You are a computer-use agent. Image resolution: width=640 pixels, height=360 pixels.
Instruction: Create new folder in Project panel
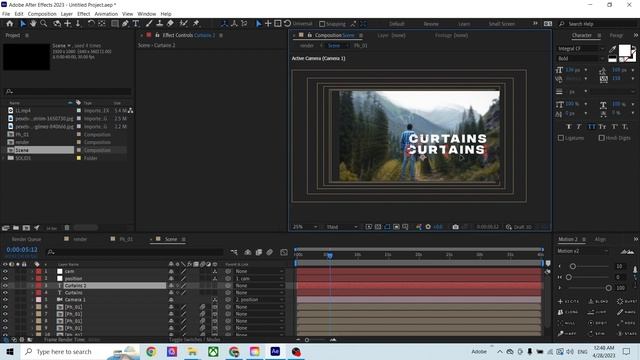16,228
